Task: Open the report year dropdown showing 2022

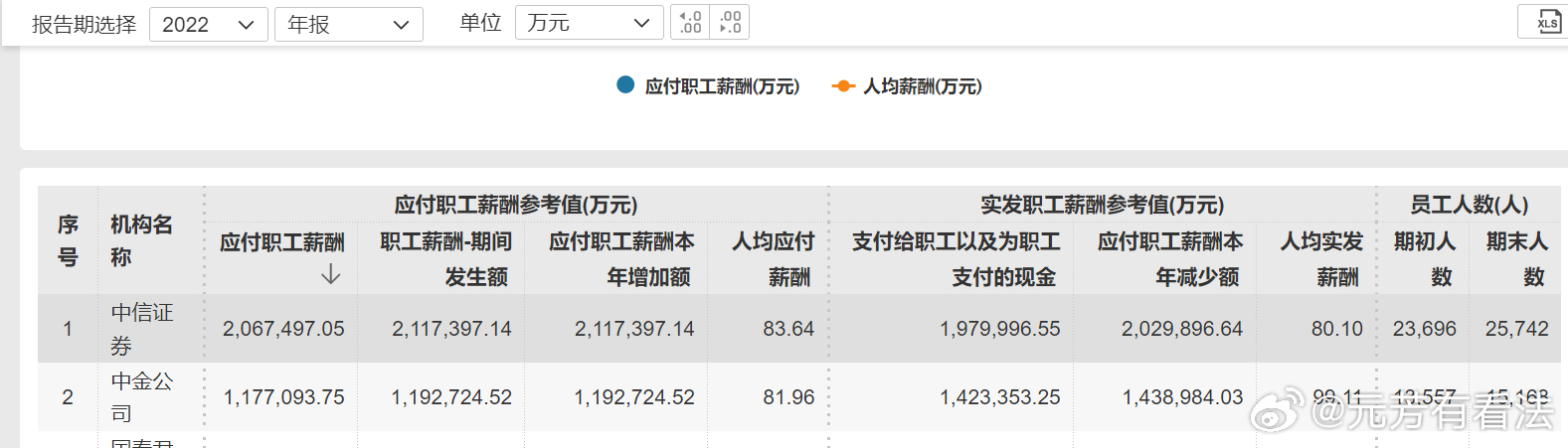Action: tap(209, 24)
